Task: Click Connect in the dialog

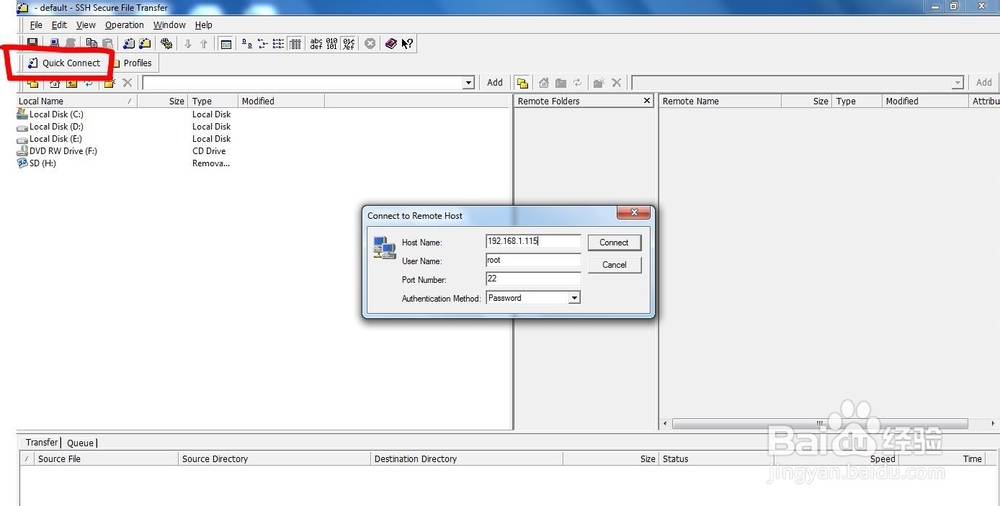Action: [614, 242]
